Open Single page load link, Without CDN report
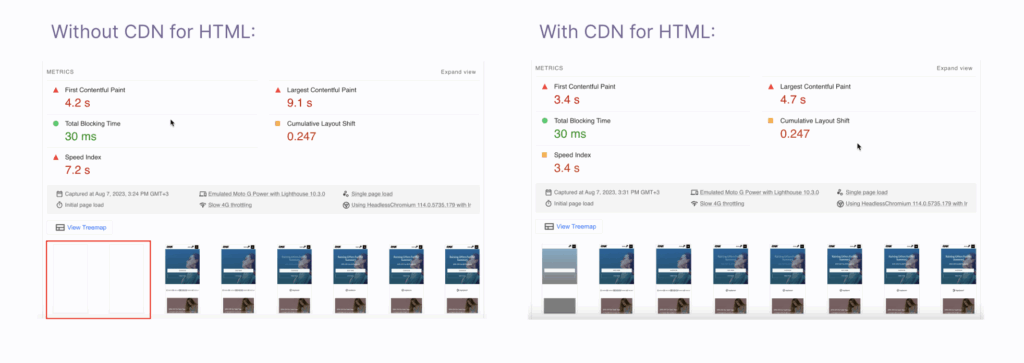 coord(372,194)
